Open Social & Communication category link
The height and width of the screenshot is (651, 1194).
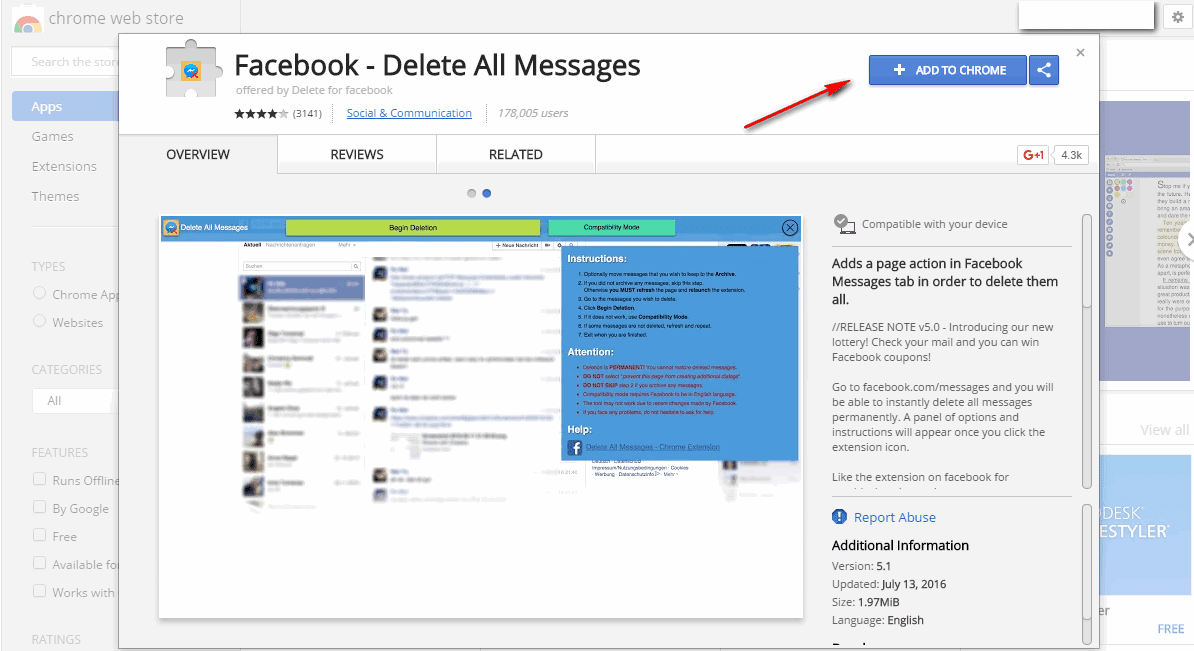click(409, 113)
